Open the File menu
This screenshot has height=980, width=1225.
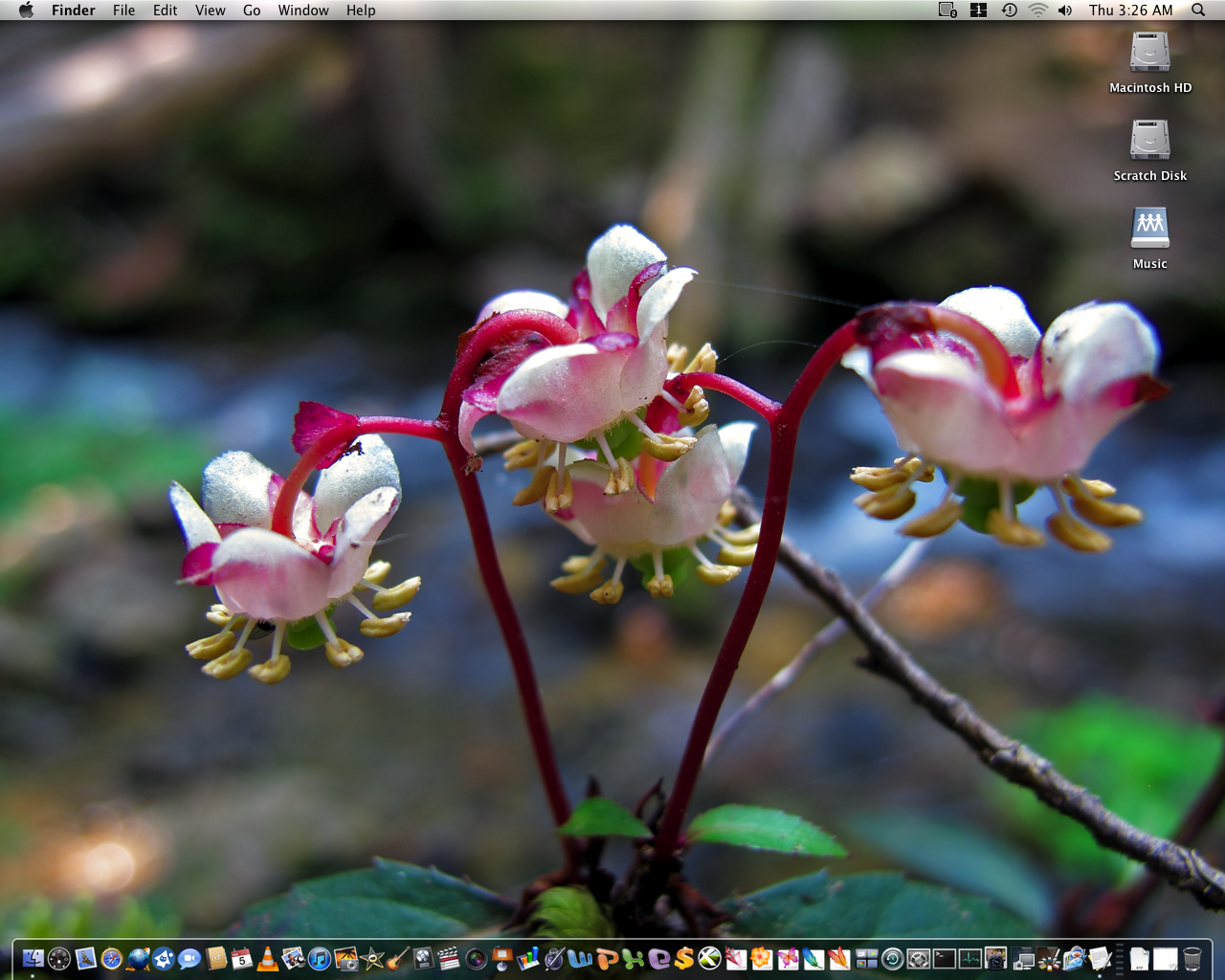(123, 10)
